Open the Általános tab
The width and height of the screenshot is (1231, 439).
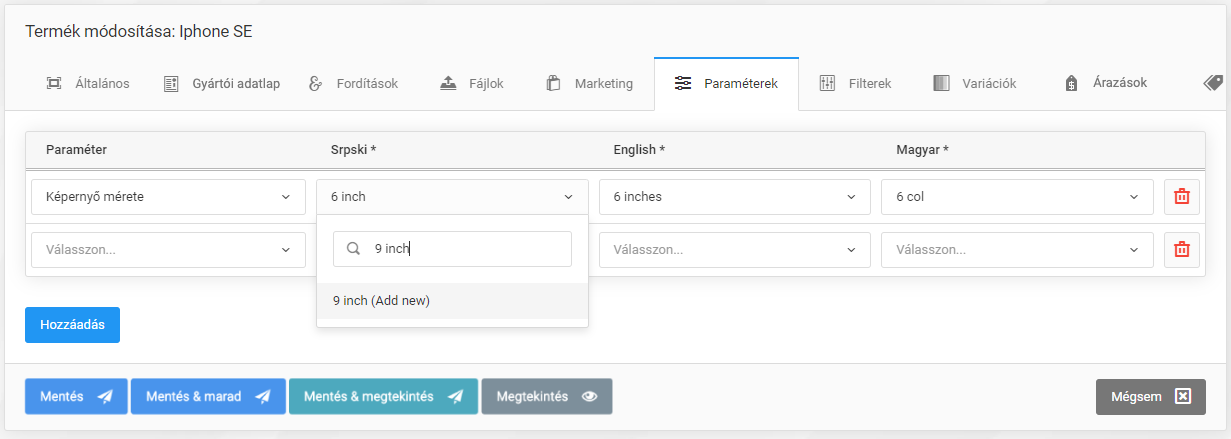pos(88,84)
